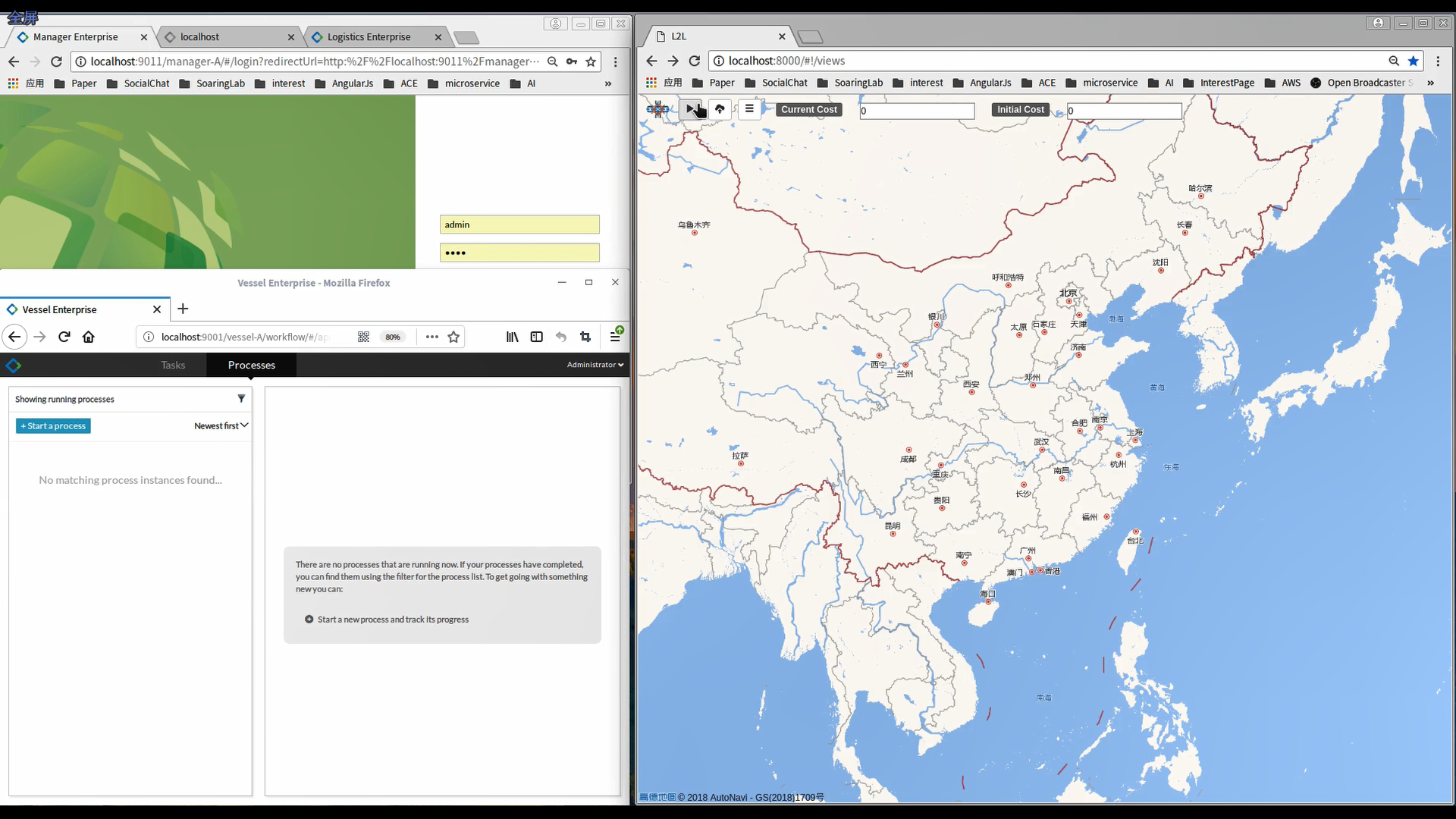Click the Current Cost label
This screenshot has height=819, width=1456.
(809, 110)
